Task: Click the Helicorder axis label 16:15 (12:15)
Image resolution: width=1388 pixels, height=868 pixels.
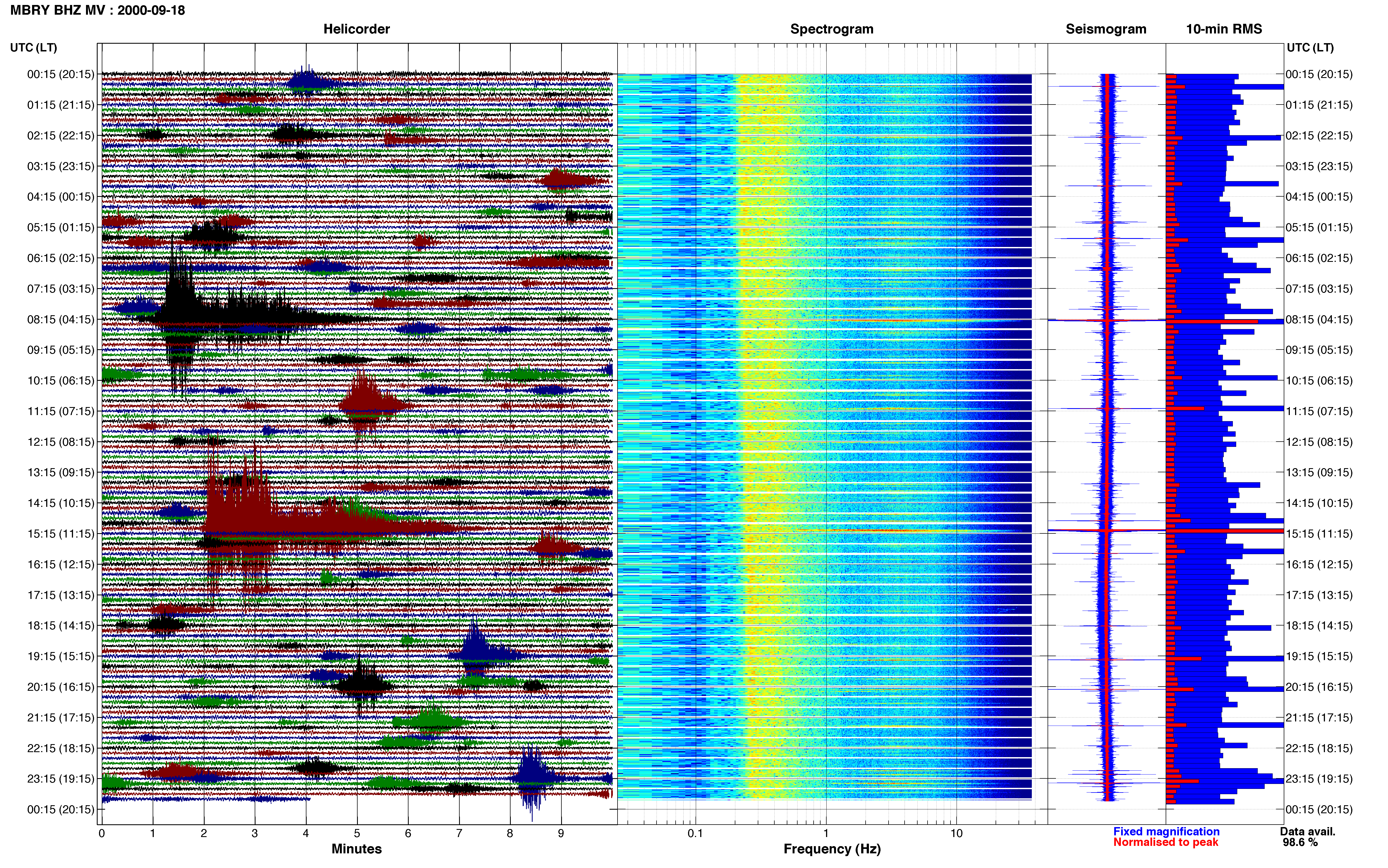Action: (61, 564)
